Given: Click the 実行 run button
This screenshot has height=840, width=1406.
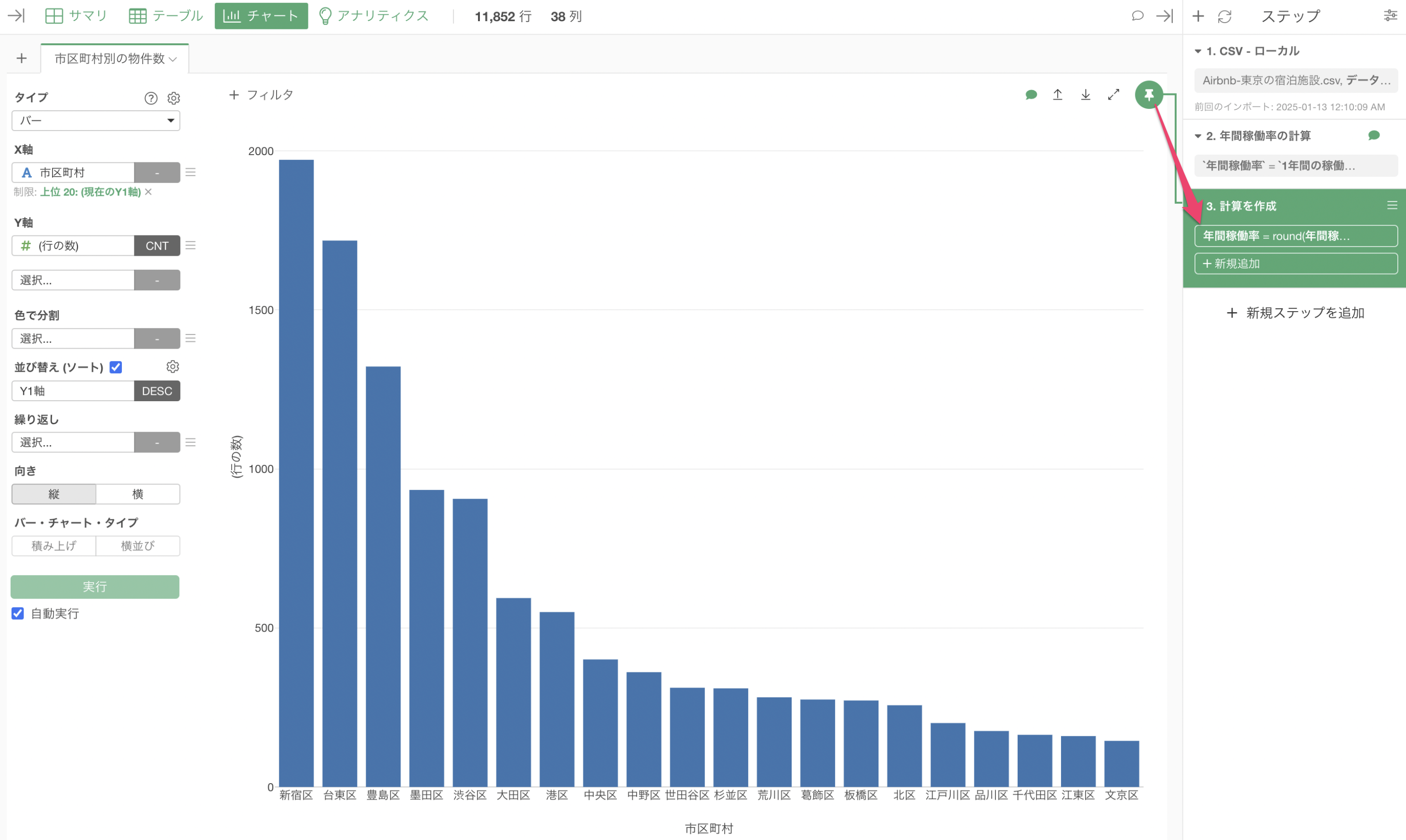Looking at the screenshot, I should point(95,587).
